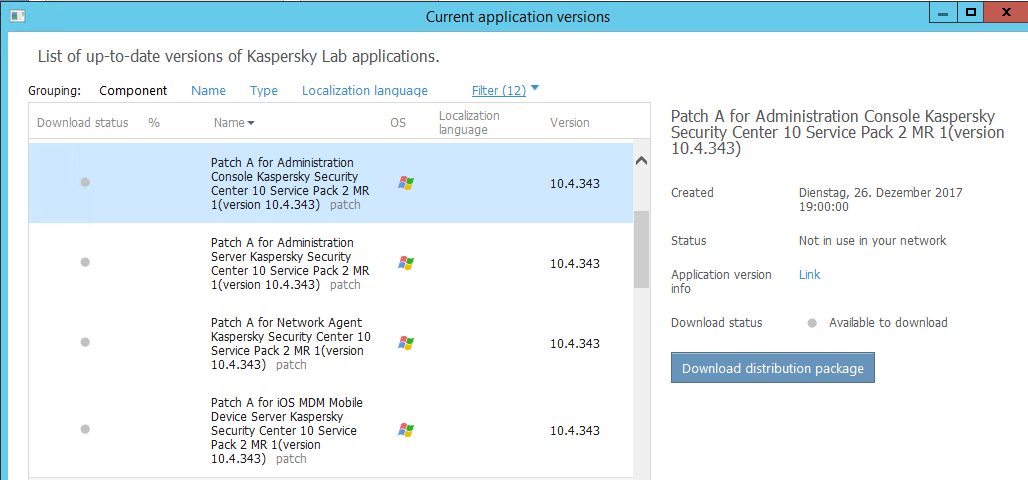Click Download distribution package button
1028x480 pixels.
(x=773, y=368)
